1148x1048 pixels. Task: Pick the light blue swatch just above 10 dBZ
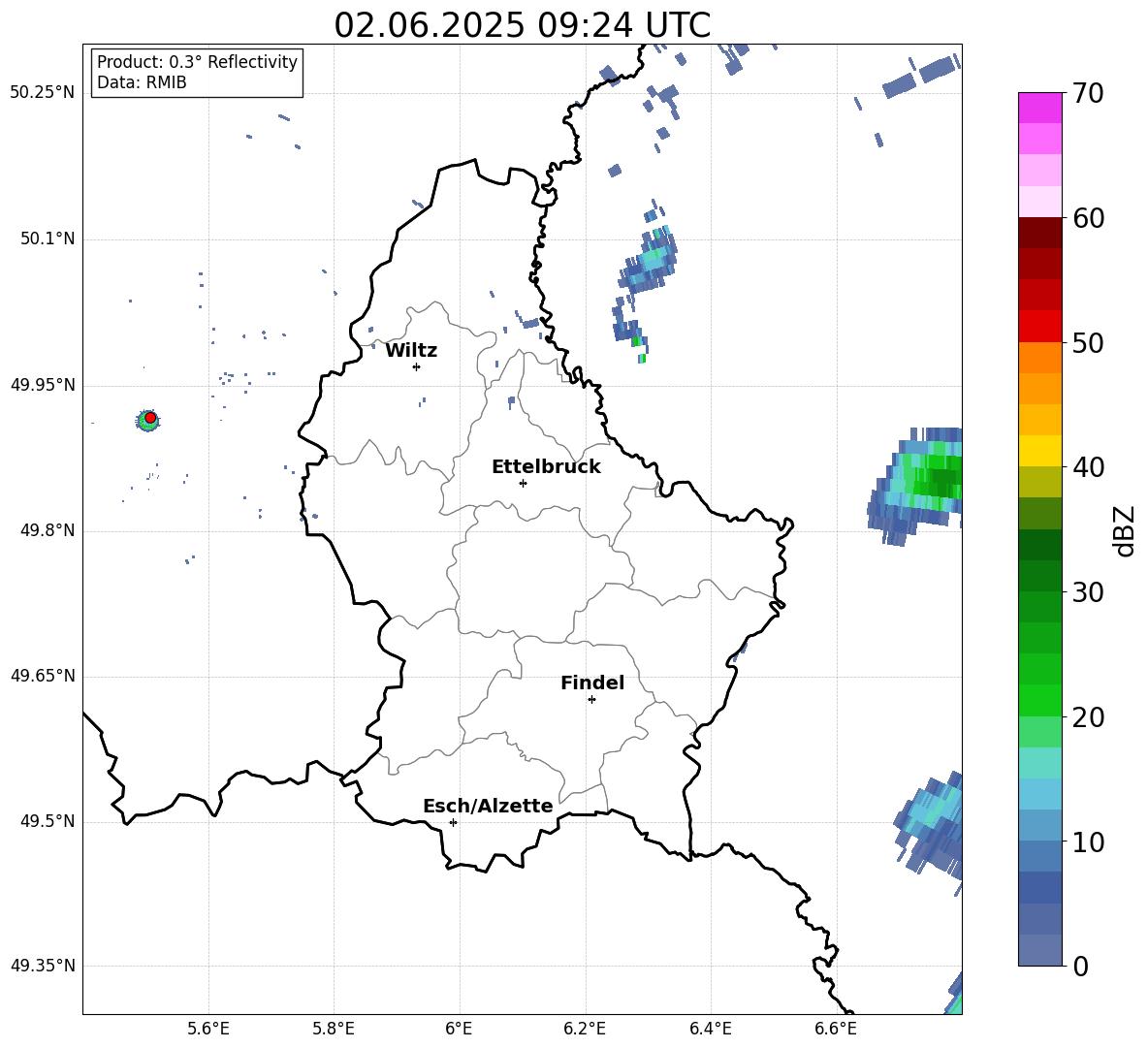tap(1039, 825)
